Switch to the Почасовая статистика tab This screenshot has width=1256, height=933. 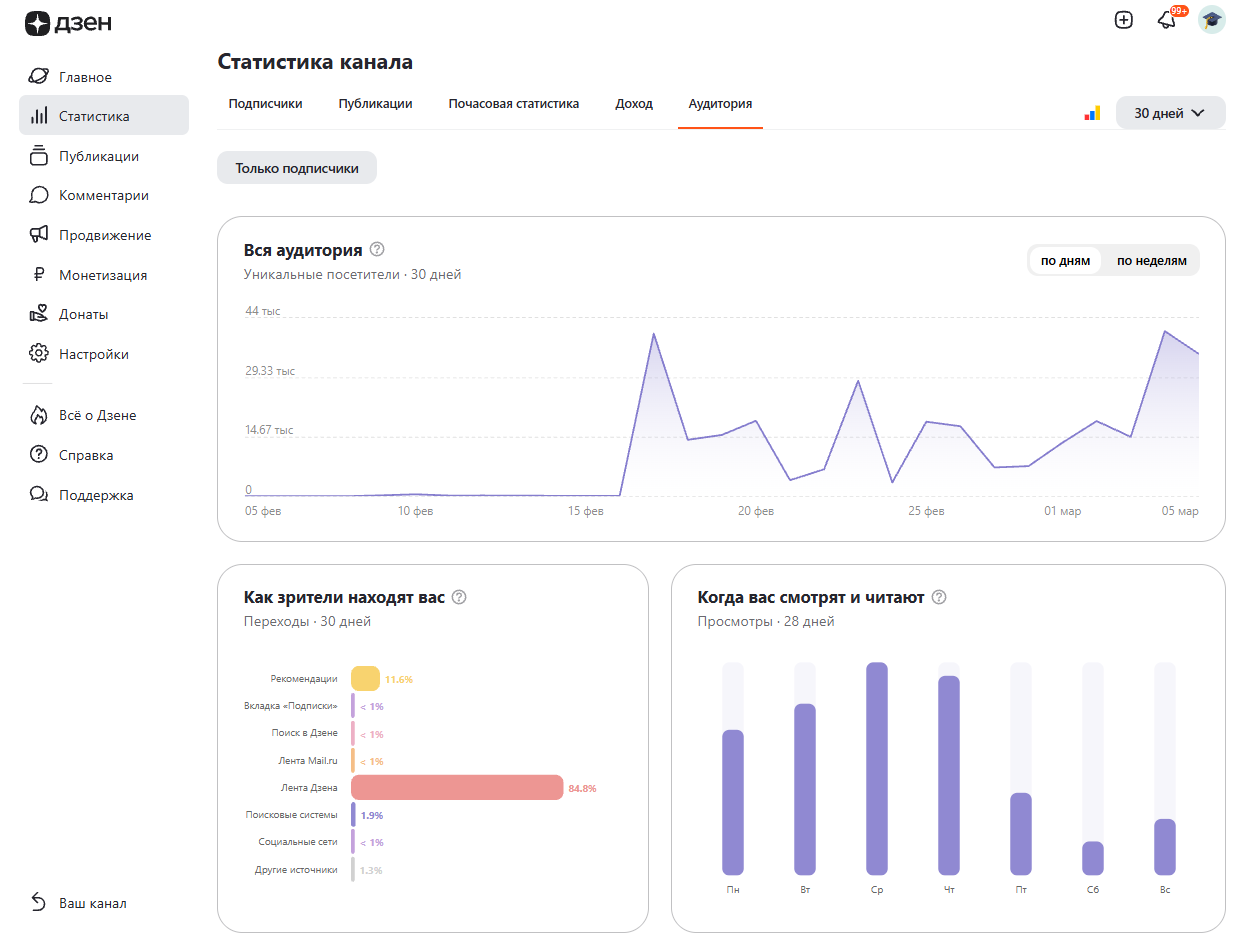[513, 104]
